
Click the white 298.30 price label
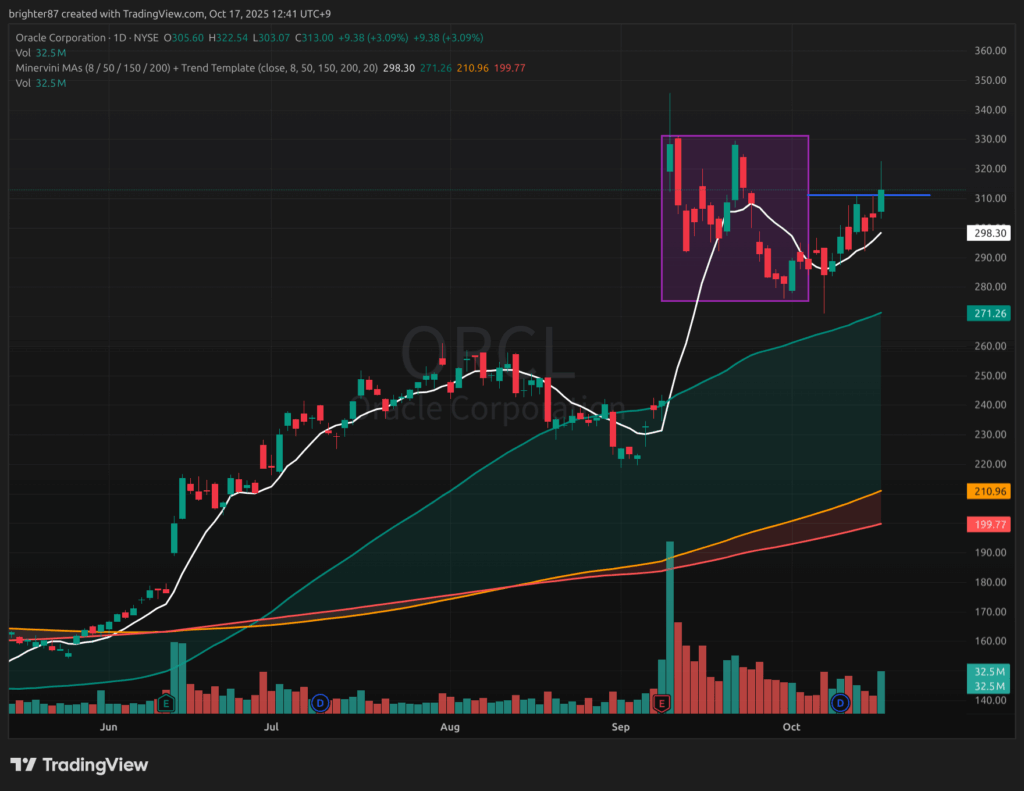989,233
